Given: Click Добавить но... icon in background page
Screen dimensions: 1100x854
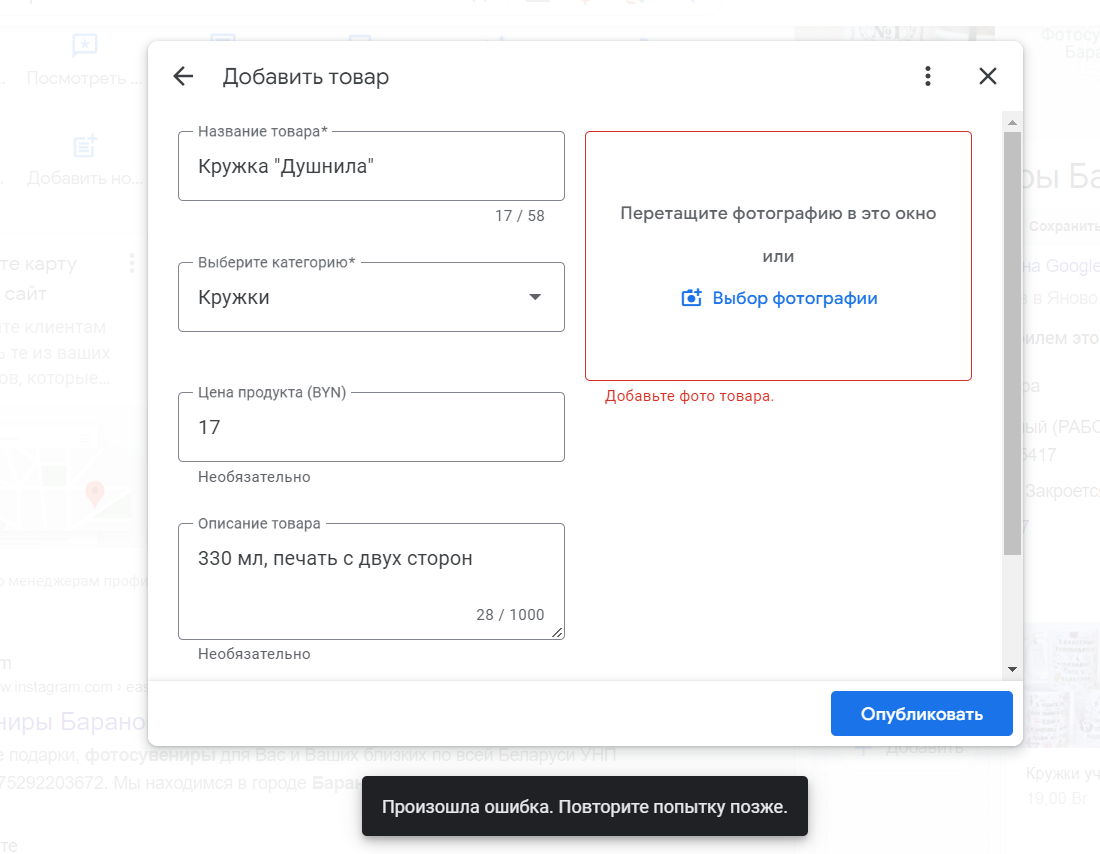Looking at the screenshot, I should (x=85, y=146).
